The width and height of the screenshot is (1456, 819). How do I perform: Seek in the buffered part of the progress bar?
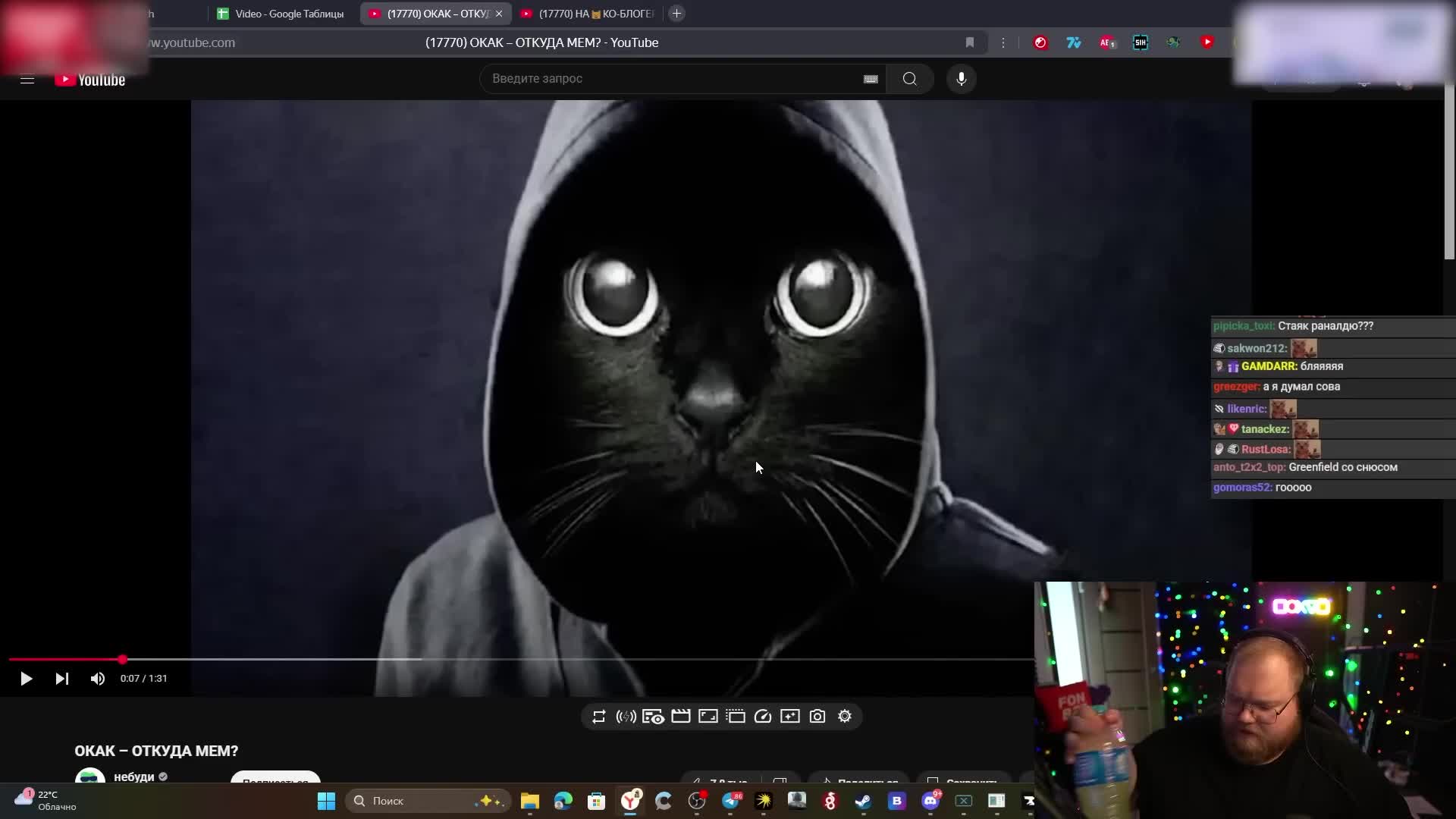click(x=273, y=660)
